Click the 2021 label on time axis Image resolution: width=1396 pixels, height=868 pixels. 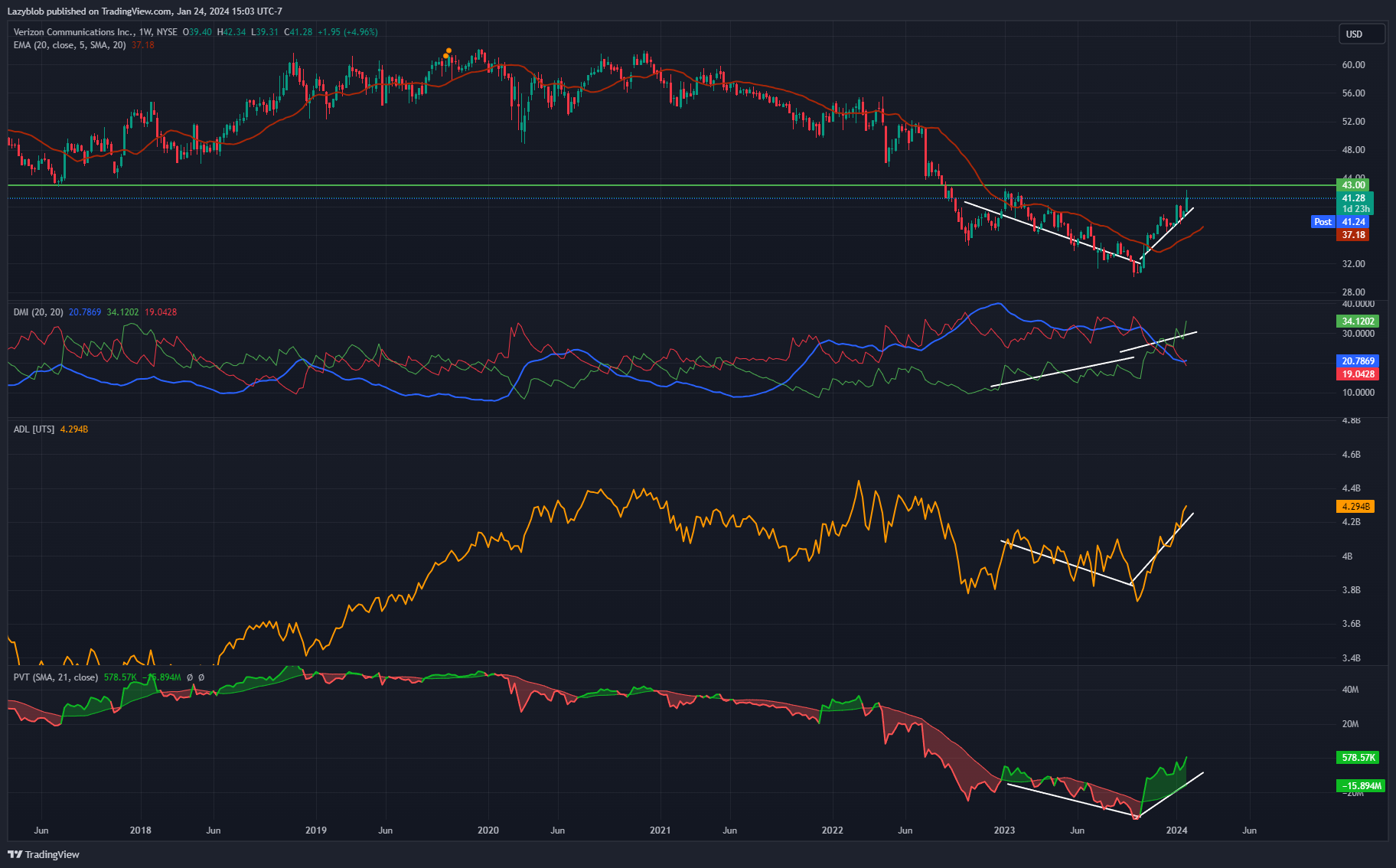(x=660, y=830)
